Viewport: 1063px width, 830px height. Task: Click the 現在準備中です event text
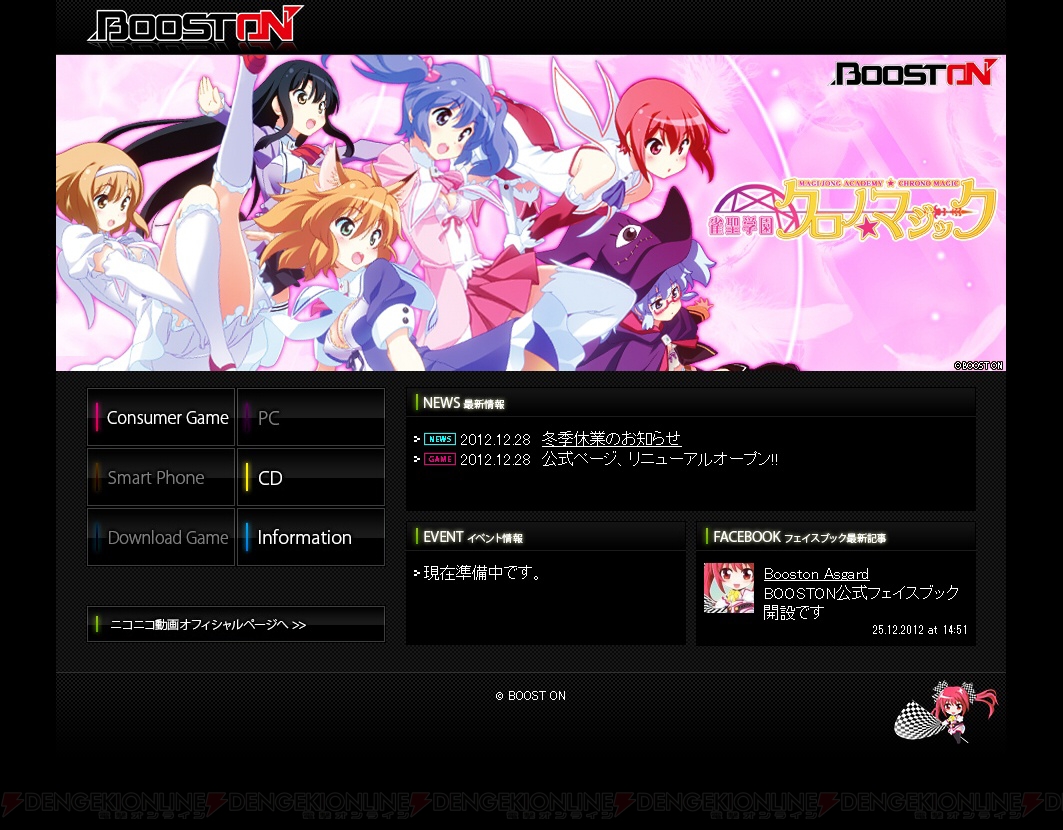point(482,573)
